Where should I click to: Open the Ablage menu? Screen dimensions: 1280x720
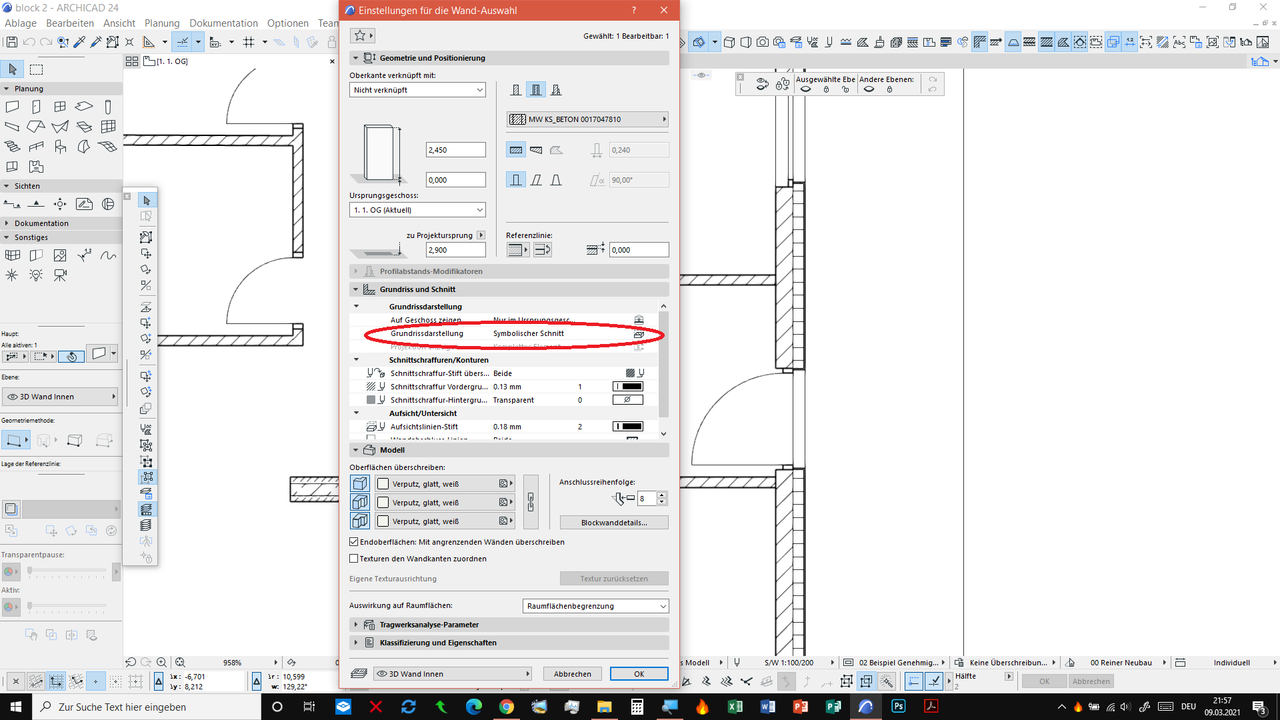(20, 23)
